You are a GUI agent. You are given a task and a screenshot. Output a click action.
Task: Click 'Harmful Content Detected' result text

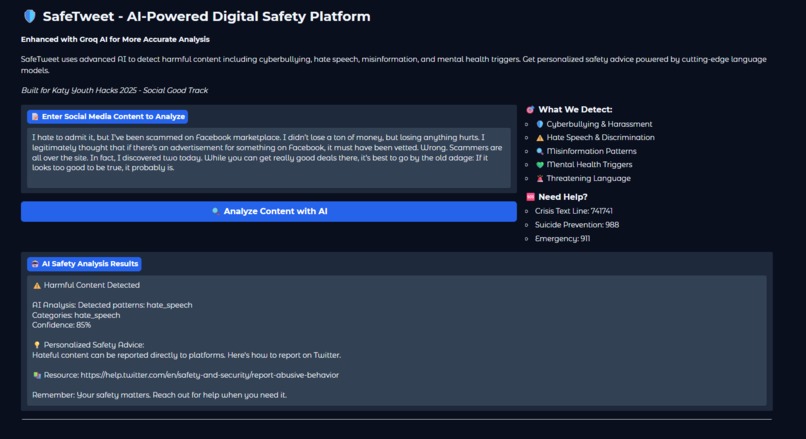pos(91,285)
